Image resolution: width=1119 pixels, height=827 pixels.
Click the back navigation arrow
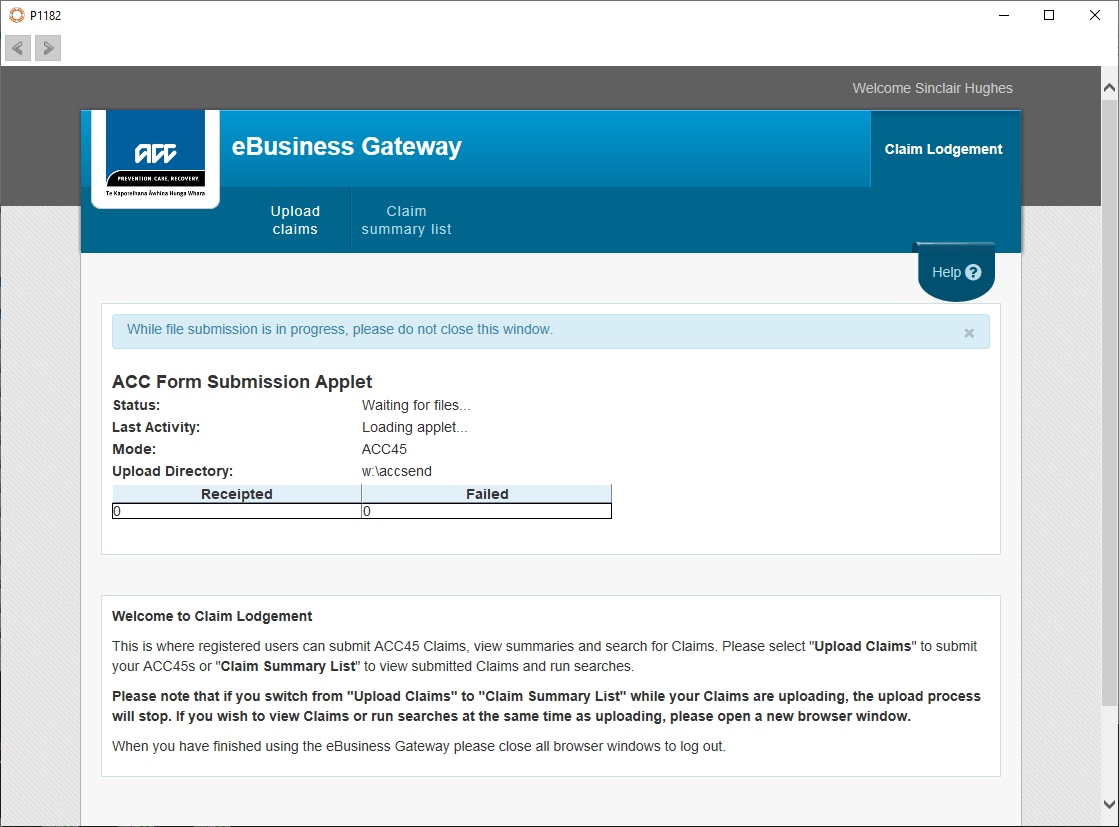click(x=18, y=48)
